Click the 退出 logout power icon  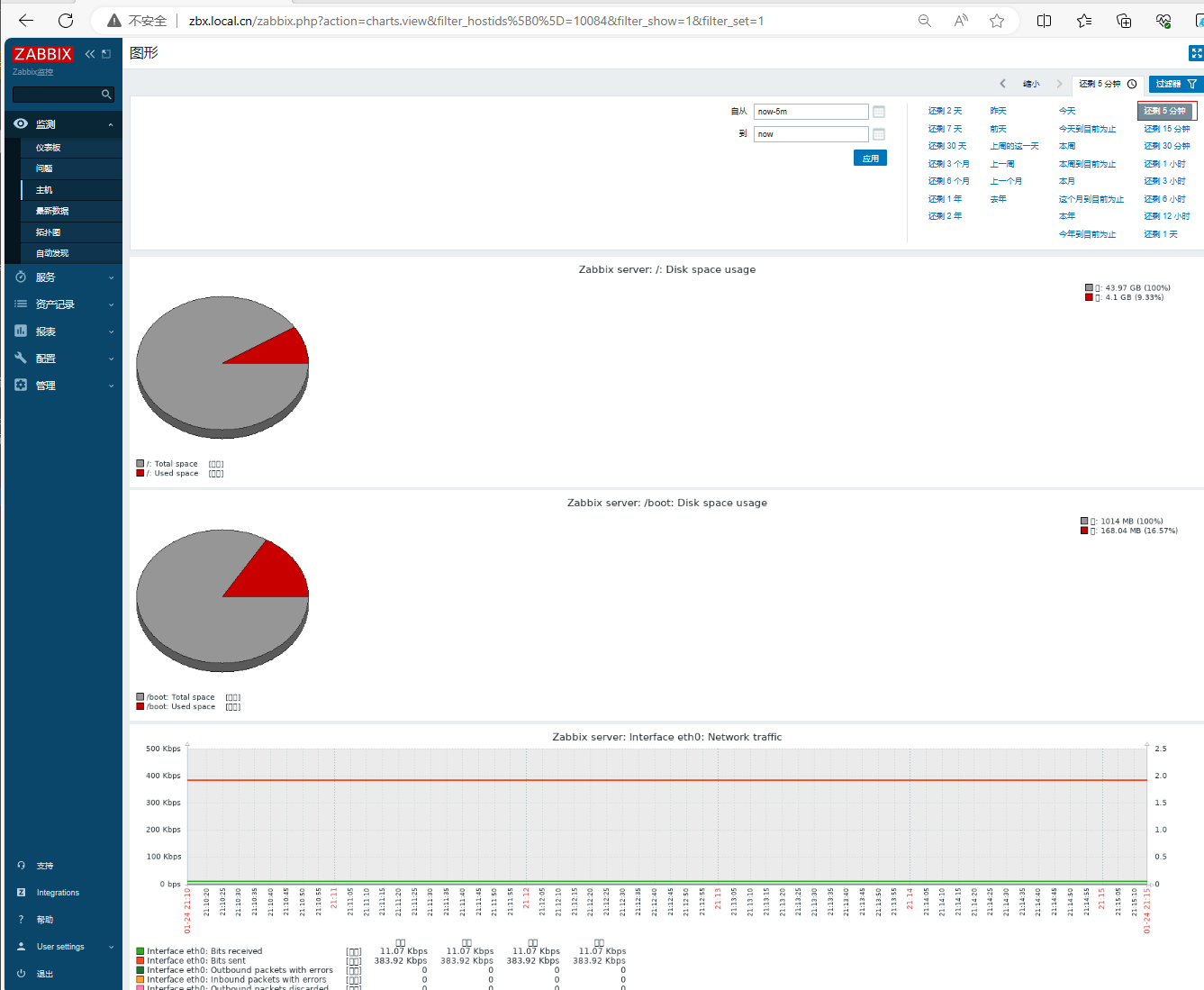[x=21, y=974]
